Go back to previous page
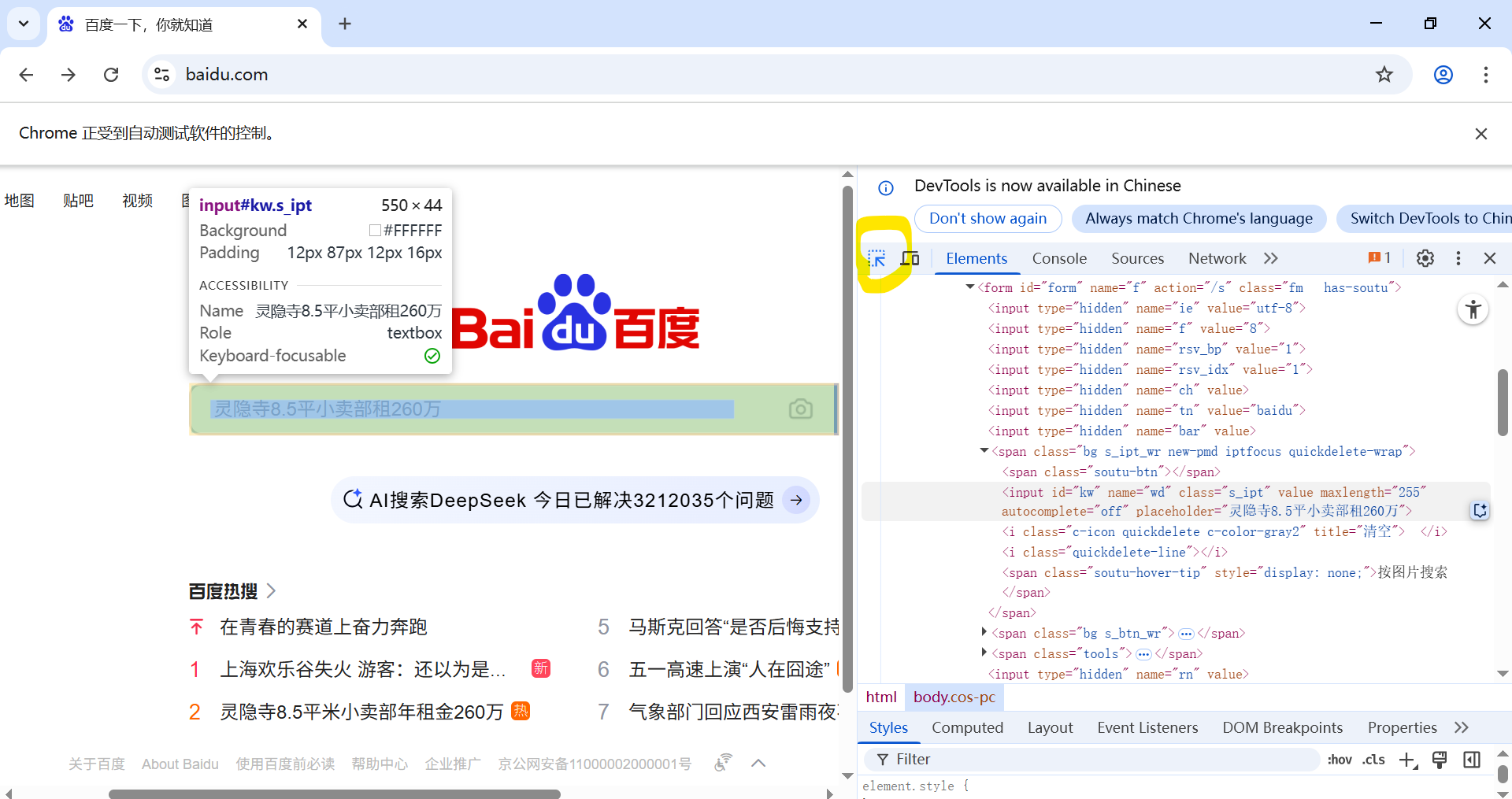 click(x=26, y=74)
